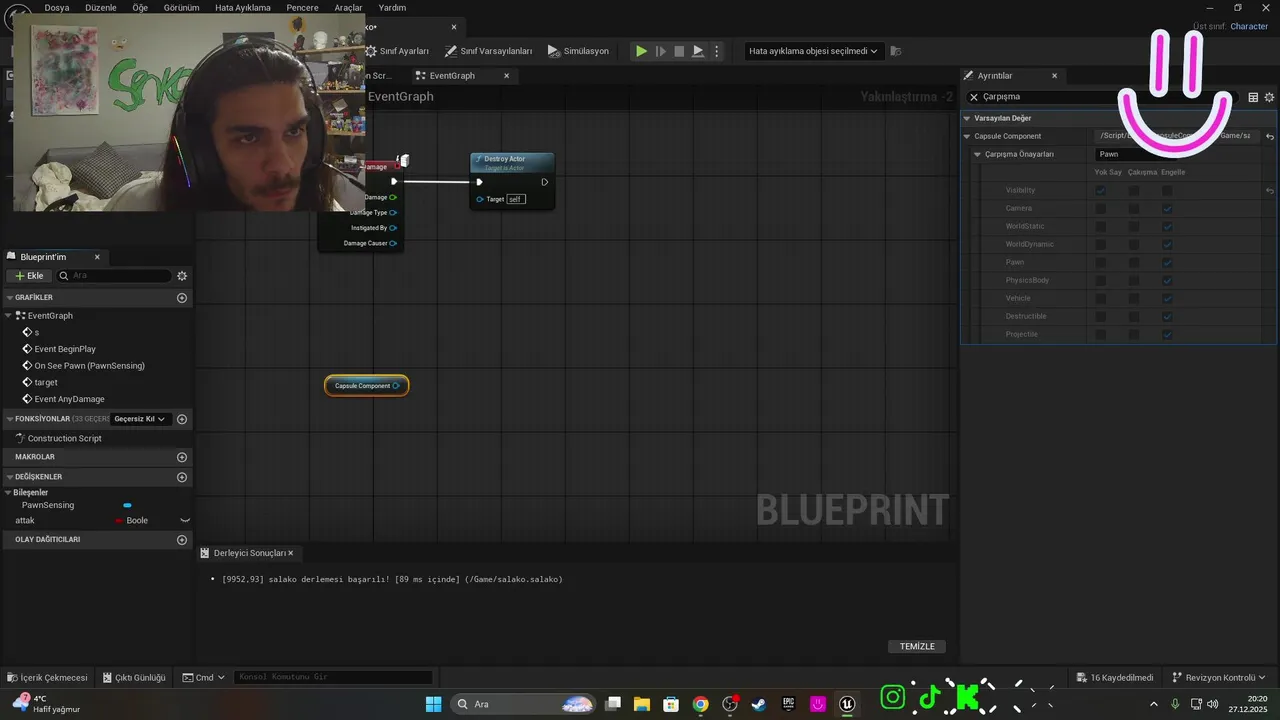Click the TEMİZLE clear button
Image resolution: width=1280 pixels, height=720 pixels.
click(x=917, y=647)
